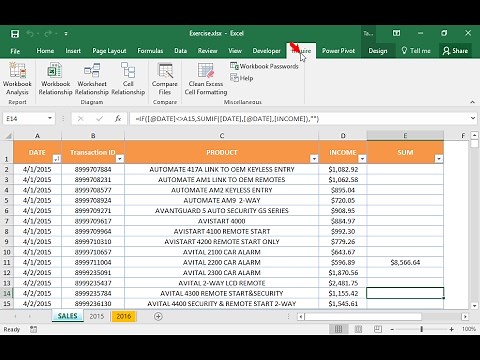Switch to Insert tab
Image resolution: width=480 pixels, height=360 pixels.
73,51
